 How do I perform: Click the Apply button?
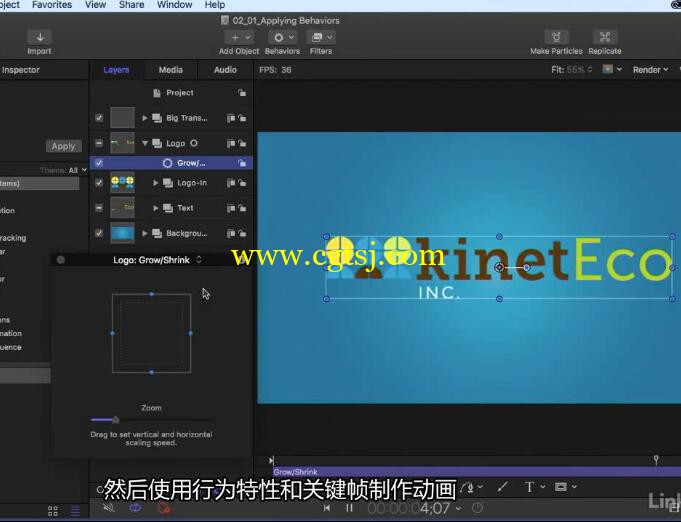pos(63,146)
